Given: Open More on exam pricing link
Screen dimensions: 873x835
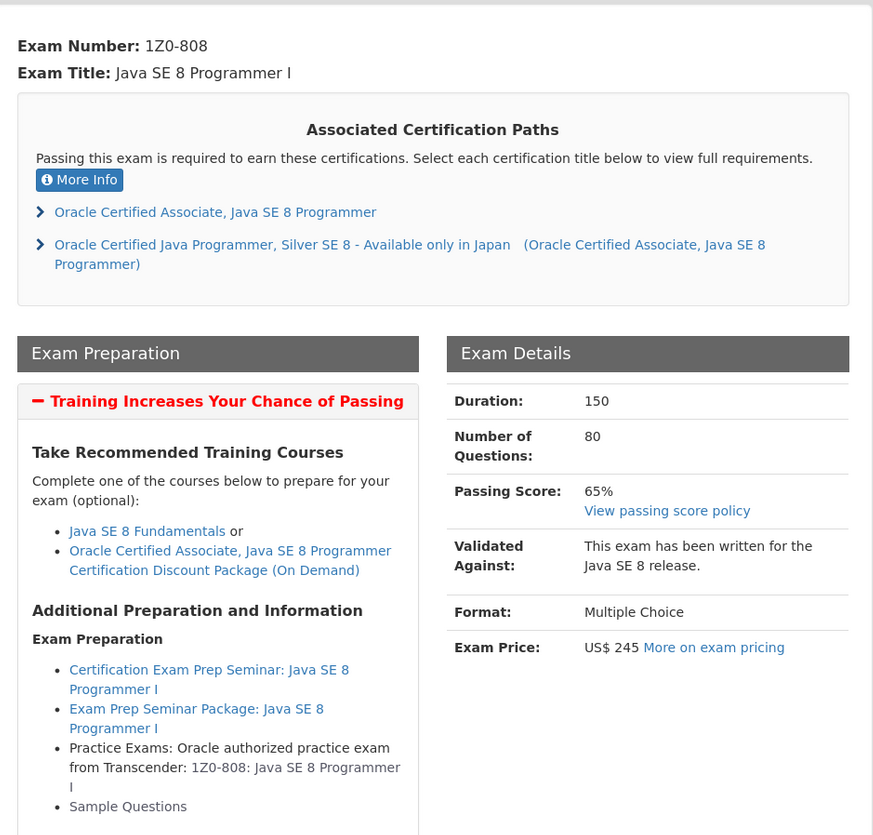Looking at the screenshot, I should pyautogui.click(x=714, y=647).
